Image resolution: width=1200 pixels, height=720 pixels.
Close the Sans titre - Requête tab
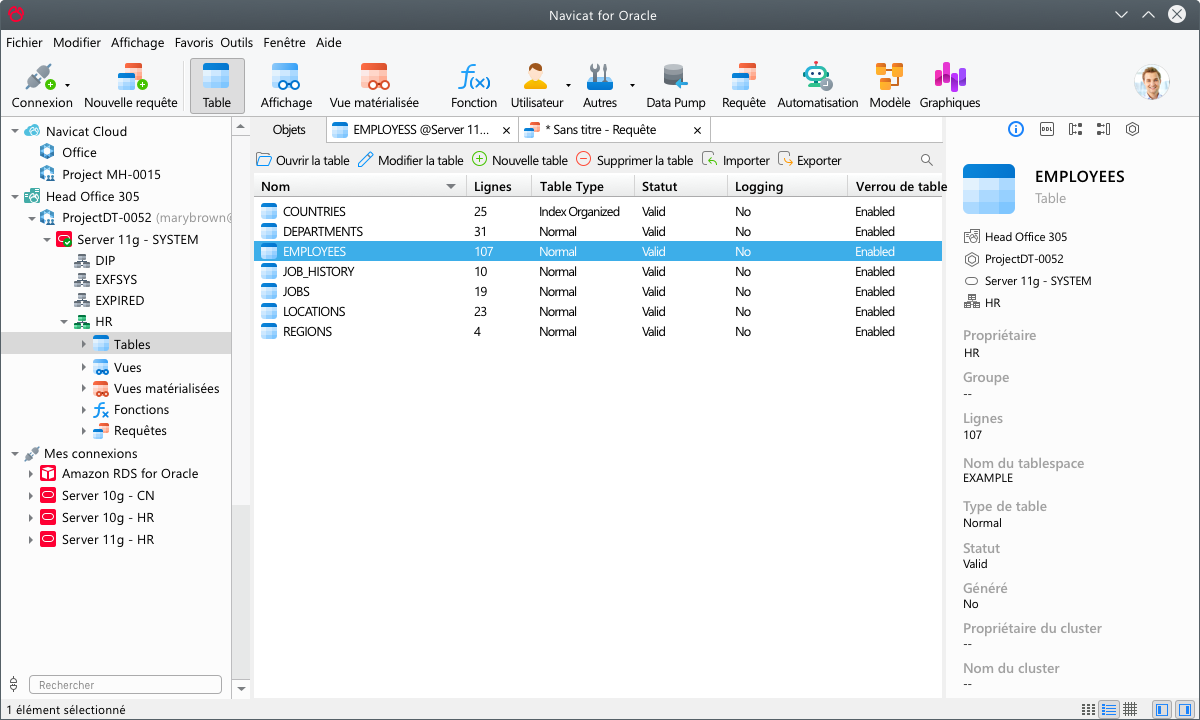[x=698, y=130]
